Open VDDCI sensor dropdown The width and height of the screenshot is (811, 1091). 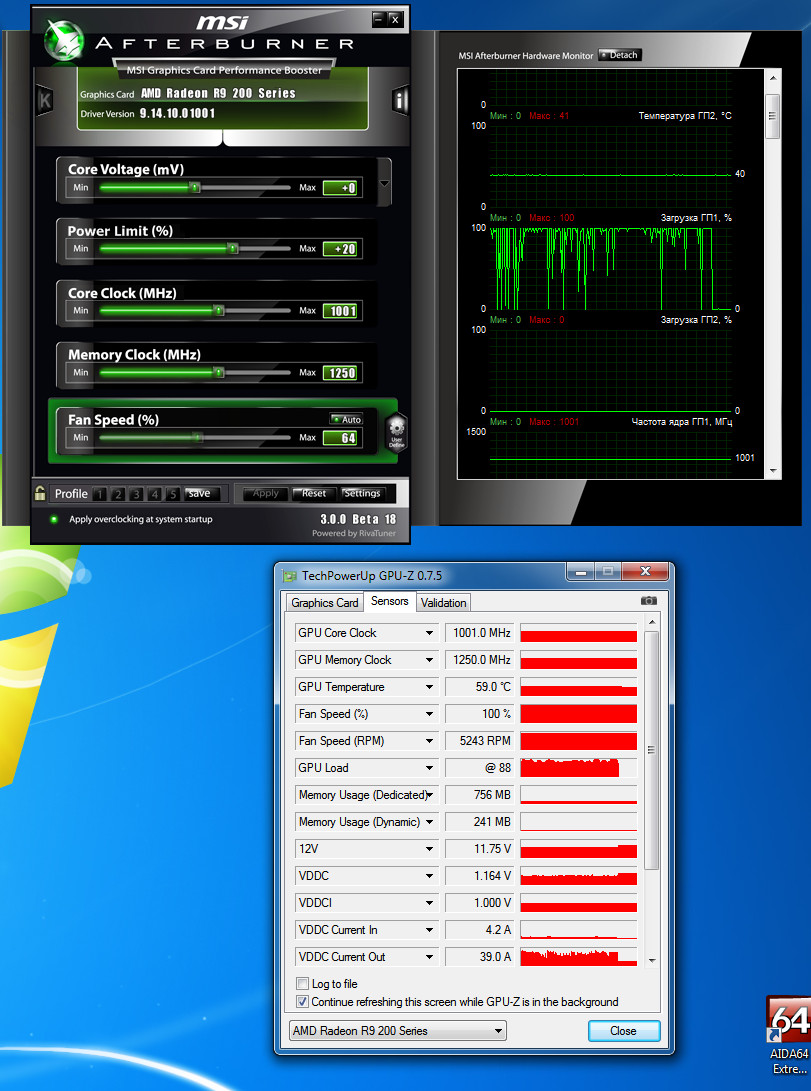point(429,902)
